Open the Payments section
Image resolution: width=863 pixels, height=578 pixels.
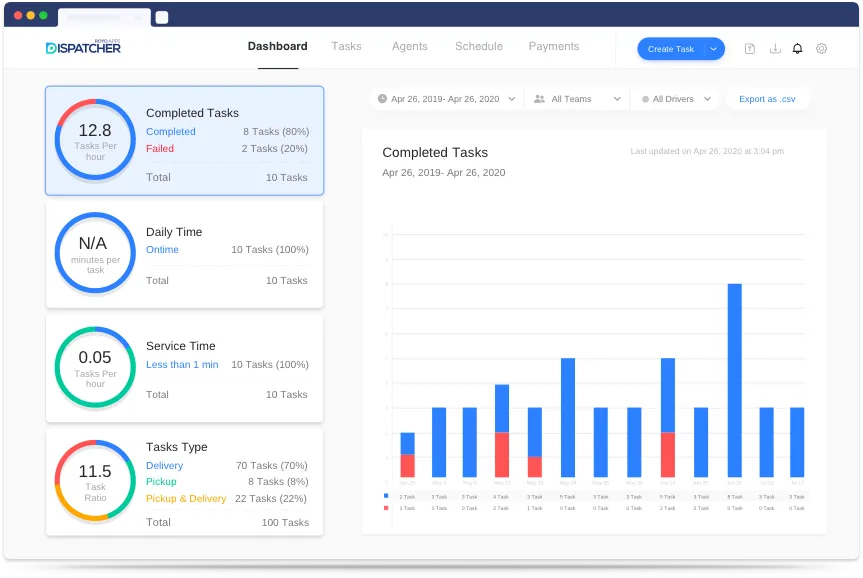tap(553, 46)
